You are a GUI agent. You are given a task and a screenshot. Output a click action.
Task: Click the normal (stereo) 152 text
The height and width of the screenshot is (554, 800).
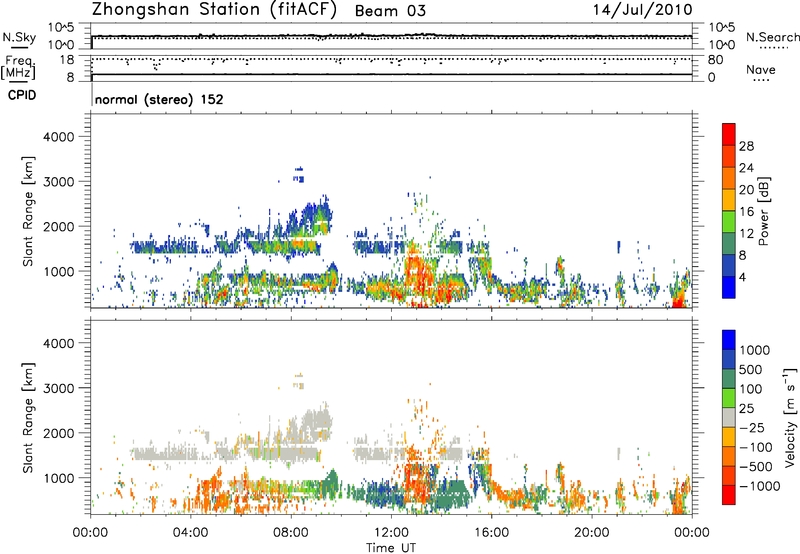click(159, 99)
